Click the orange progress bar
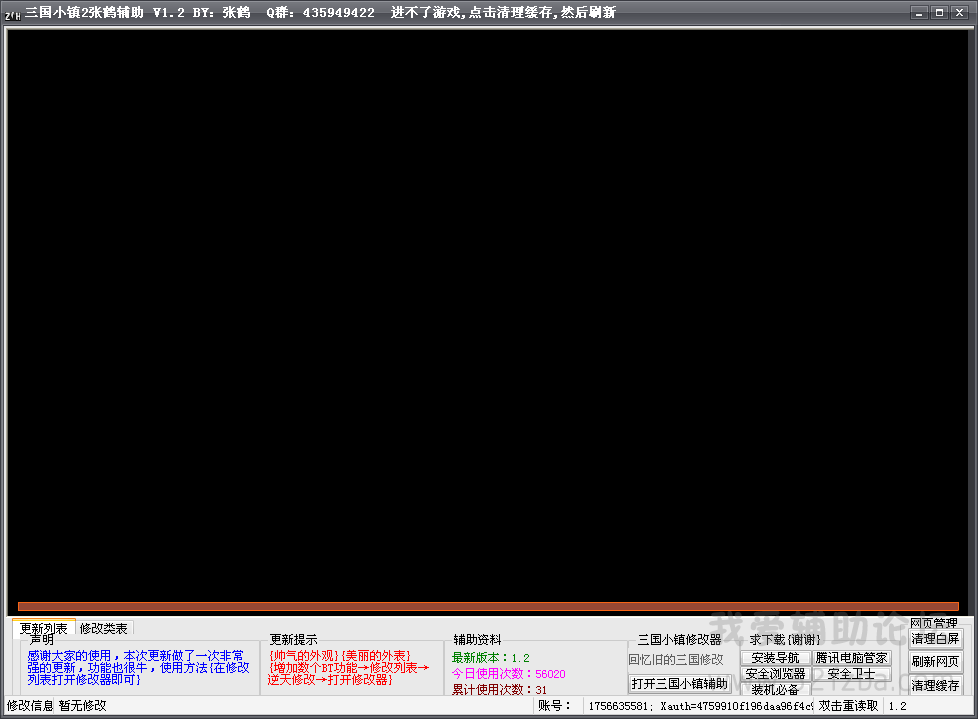 [488, 606]
